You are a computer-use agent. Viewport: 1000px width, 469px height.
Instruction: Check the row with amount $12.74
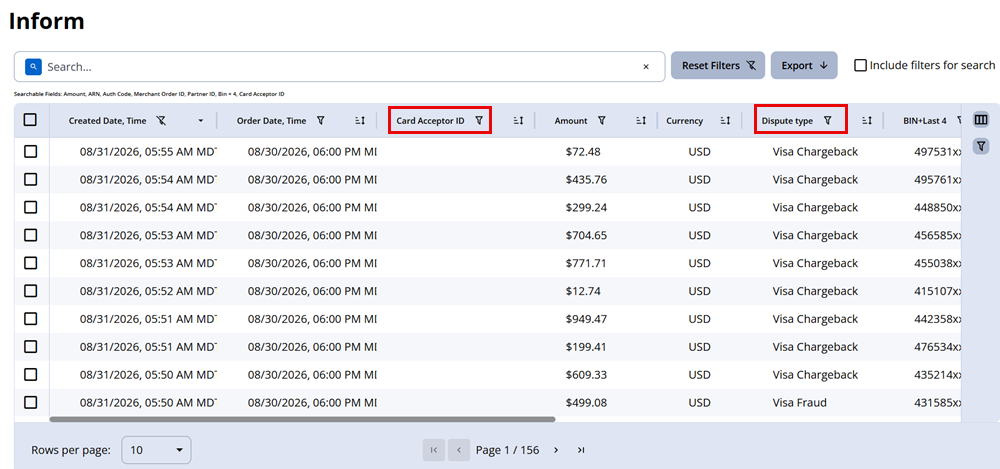tap(30, 291)
